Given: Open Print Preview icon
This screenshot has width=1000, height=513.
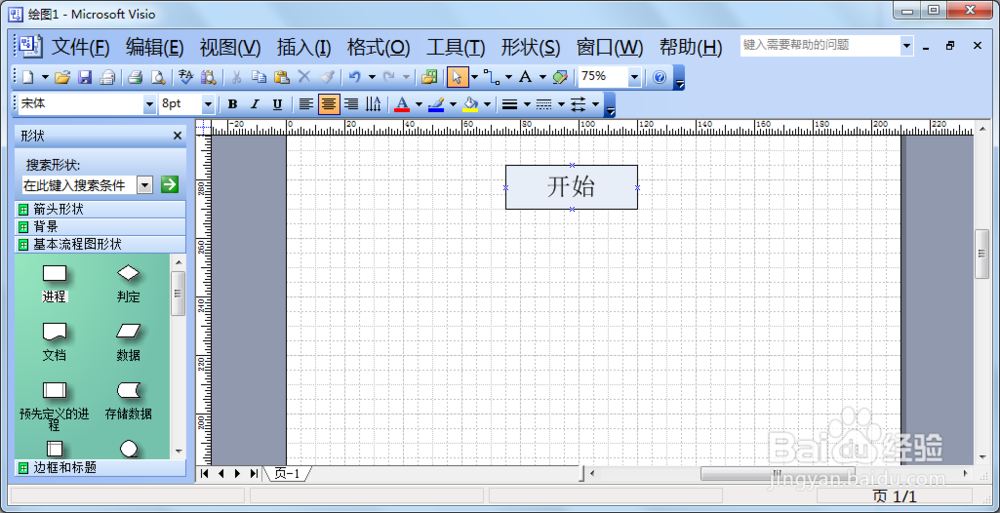Looking at the screenshot, I should (158, 78).
